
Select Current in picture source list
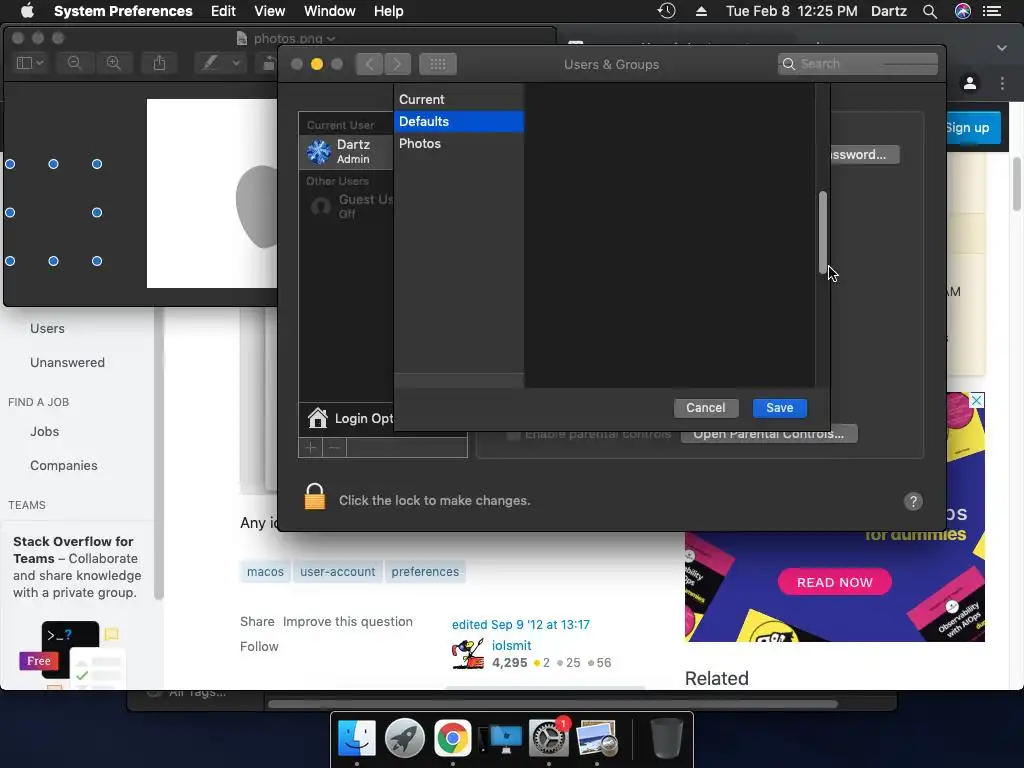[x=459, y=99]
